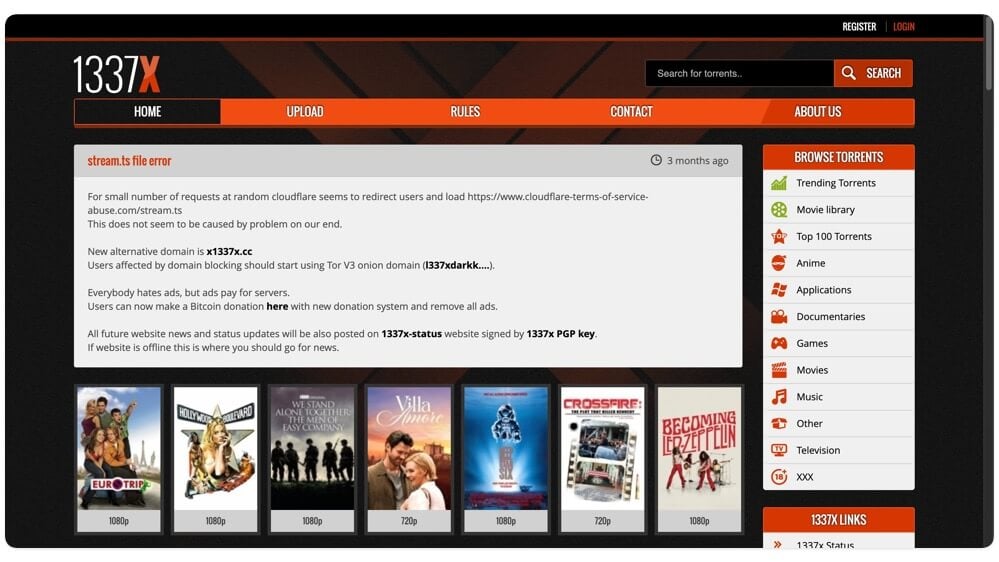
Task: Select the Games controller icon
Action: [x=779, y=343]
